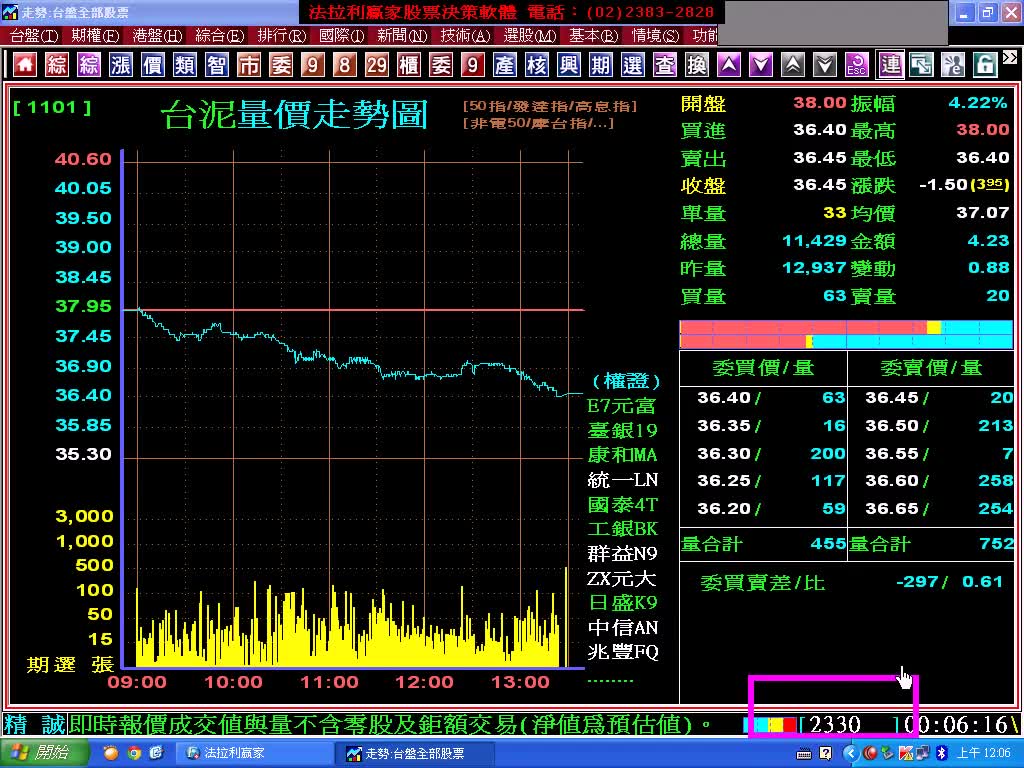This screenshot has width=1024, height=768.
Task: Click the 興 emerging market toolbar icon
Action: 569,65
